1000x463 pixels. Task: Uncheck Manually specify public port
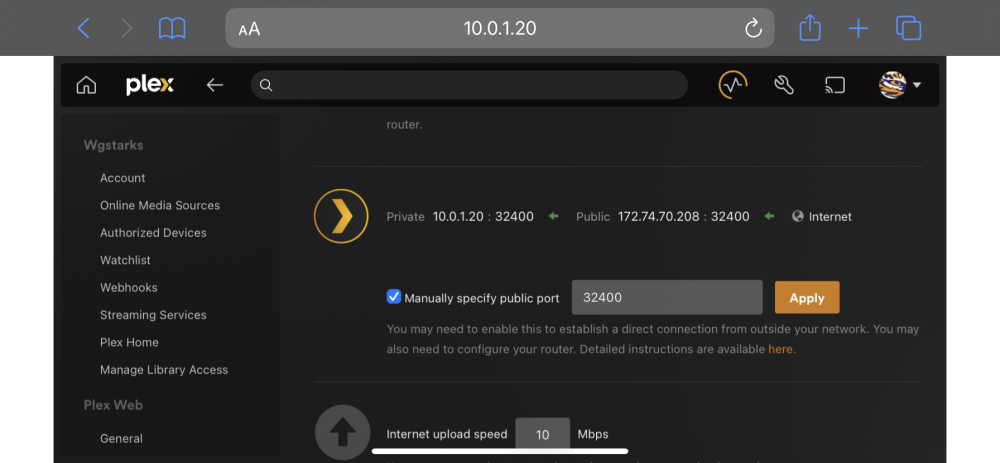394,297
